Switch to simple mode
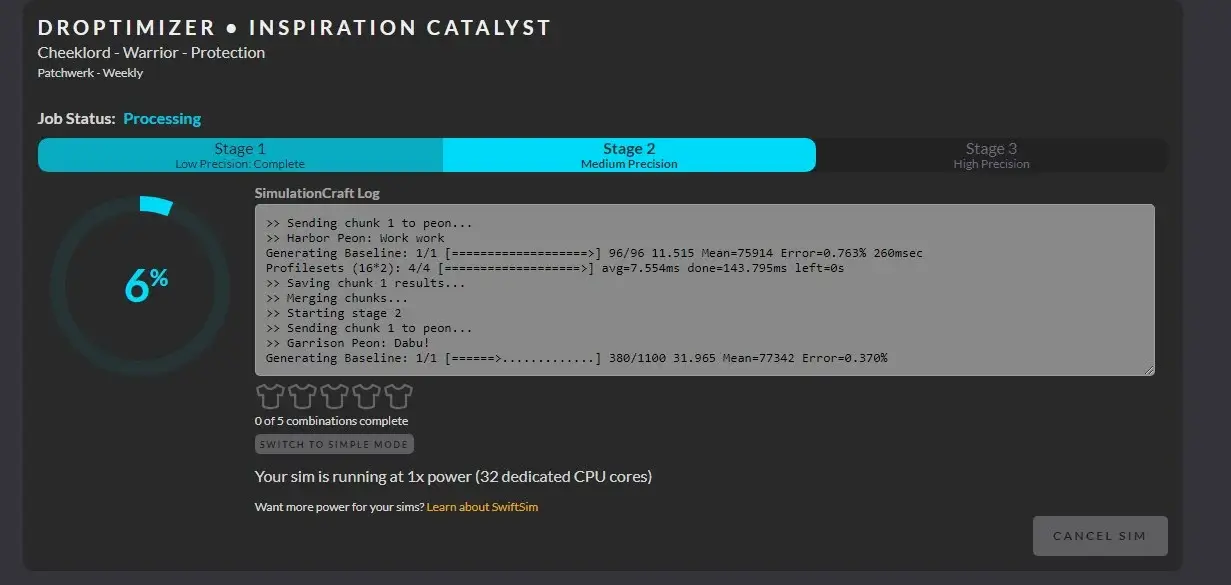The height and width of the screenshot is (585, 1231). [x=334, y=444]
